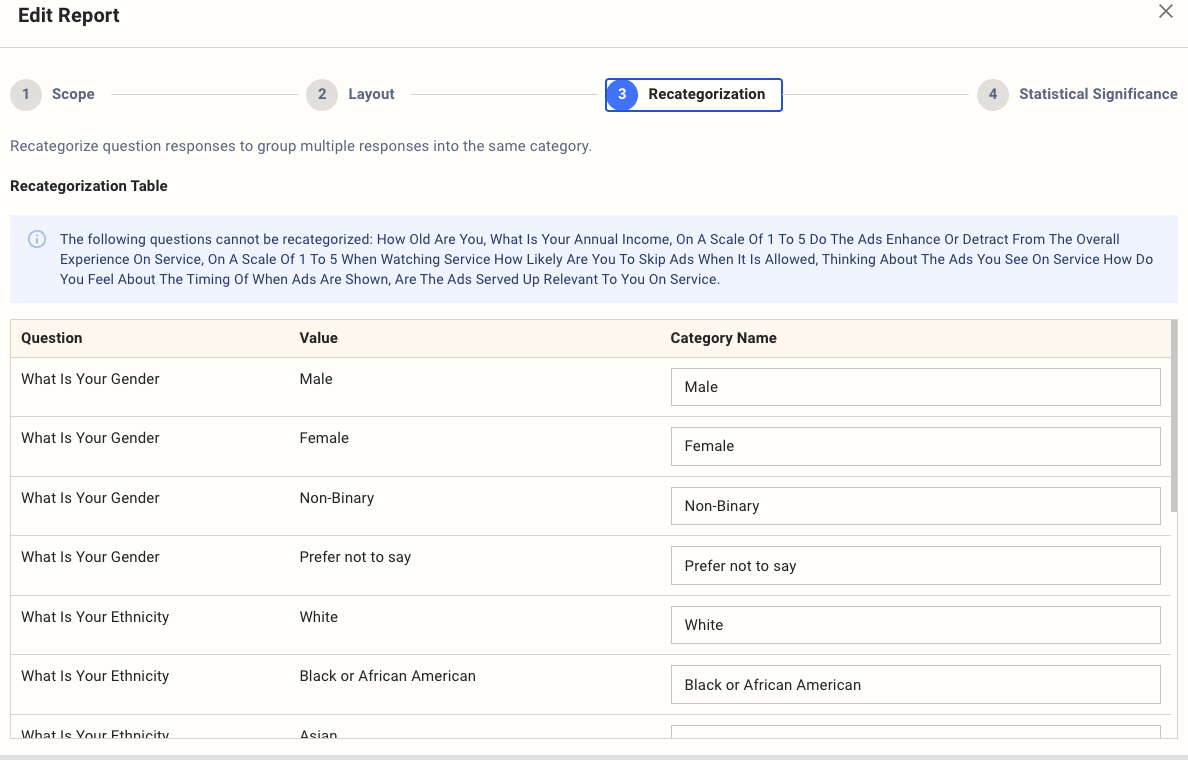Click the highlighted step 3 circle
This screenshot has height=760, width=1188.
(x=622, y=94)
